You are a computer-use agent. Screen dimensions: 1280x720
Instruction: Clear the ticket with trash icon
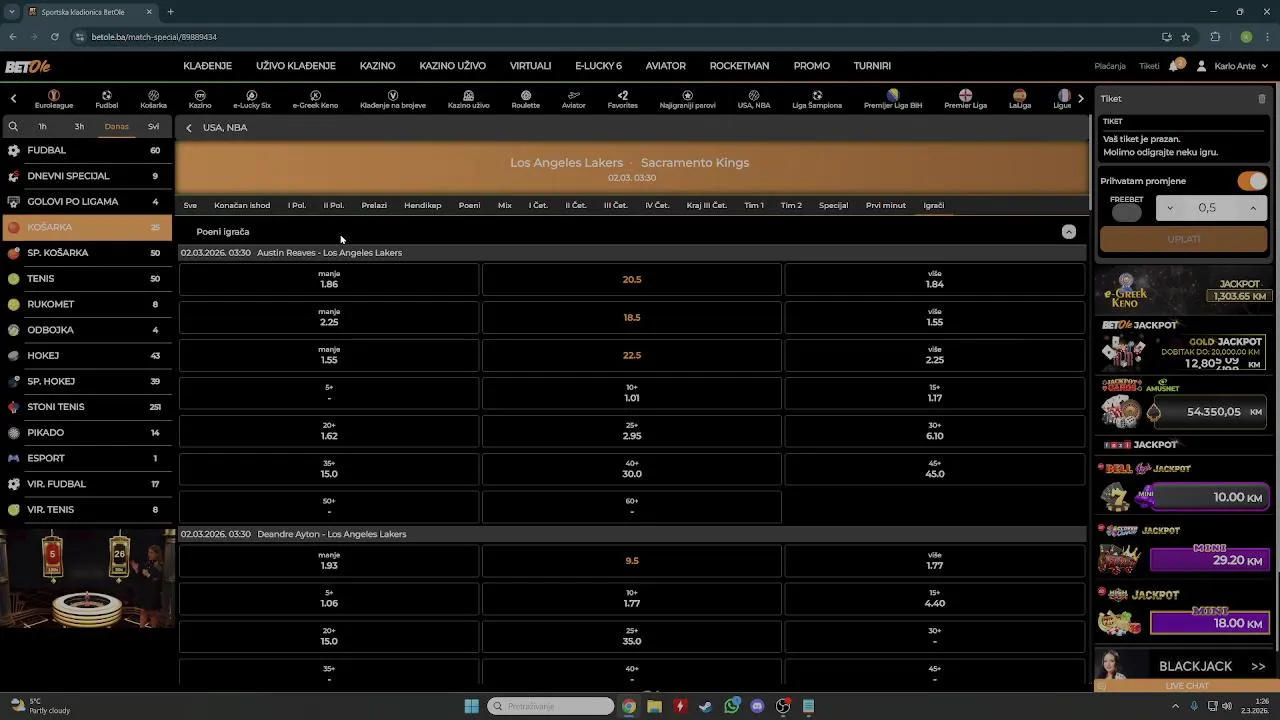click(x=1262, y=99)
